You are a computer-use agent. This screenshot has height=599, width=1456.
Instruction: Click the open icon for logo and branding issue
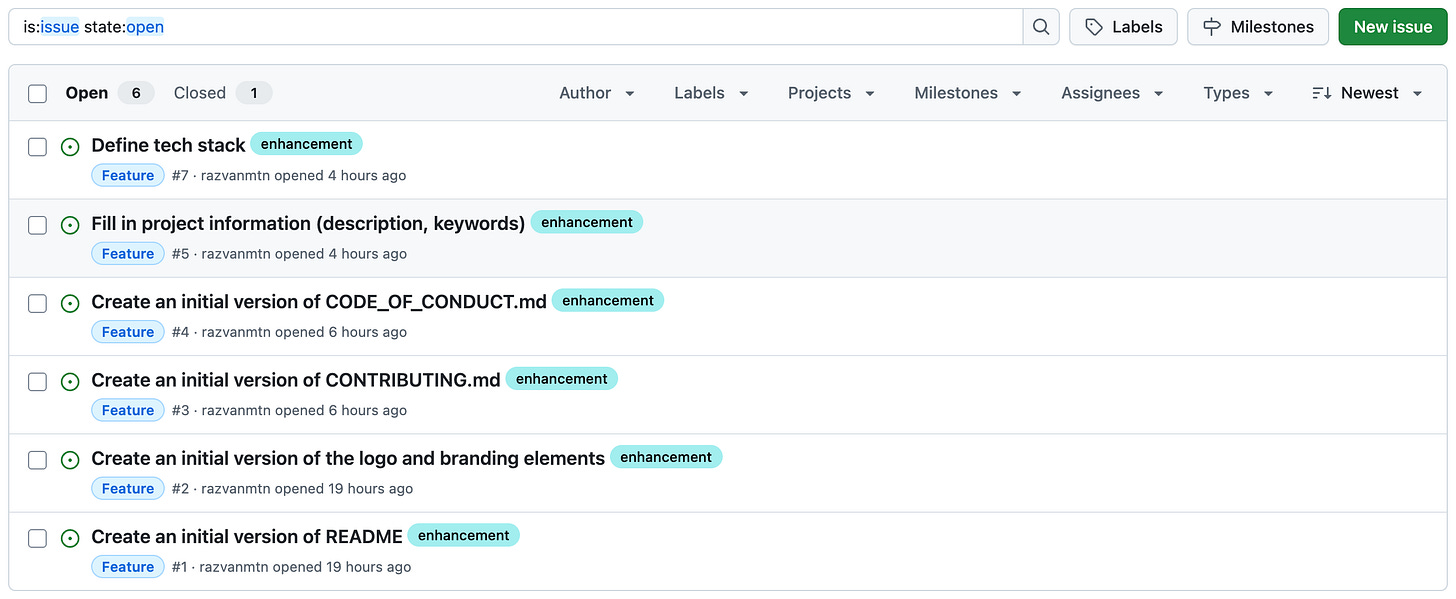70,460
